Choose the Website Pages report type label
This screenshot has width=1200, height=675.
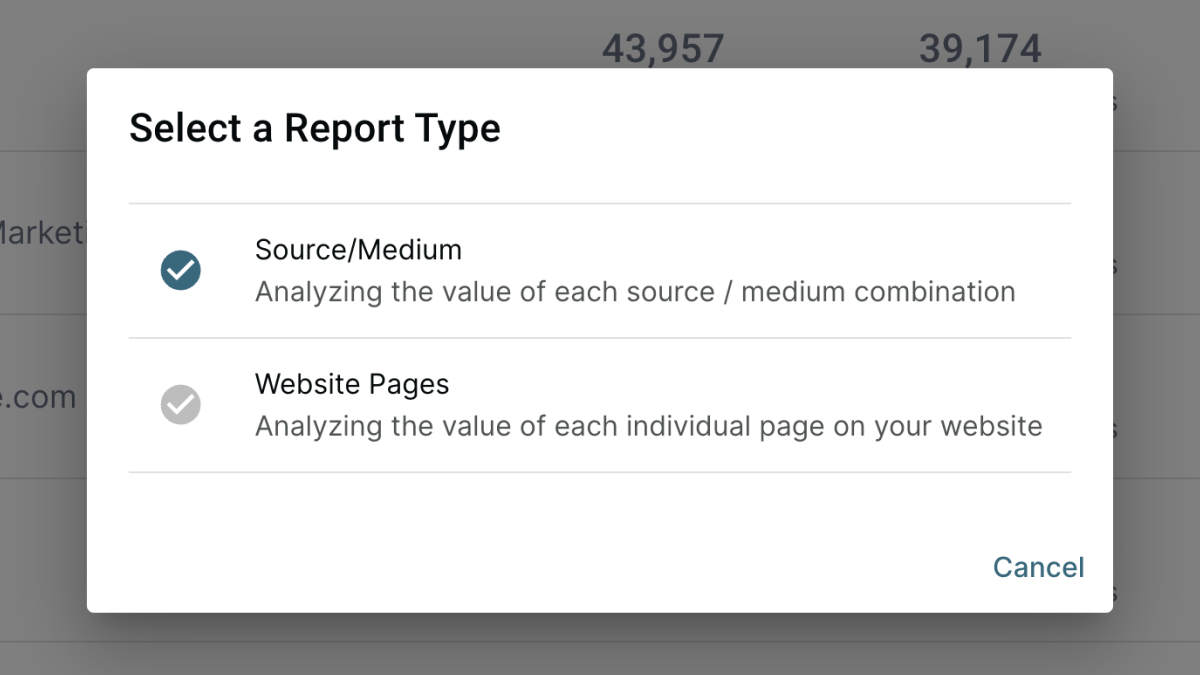(x=352, y=384)
